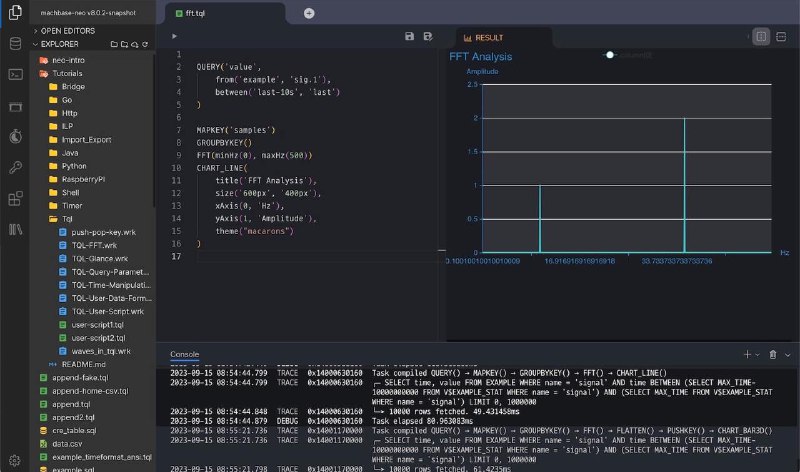
Task: Collapse the Tql folder
Action: [67, 219]
